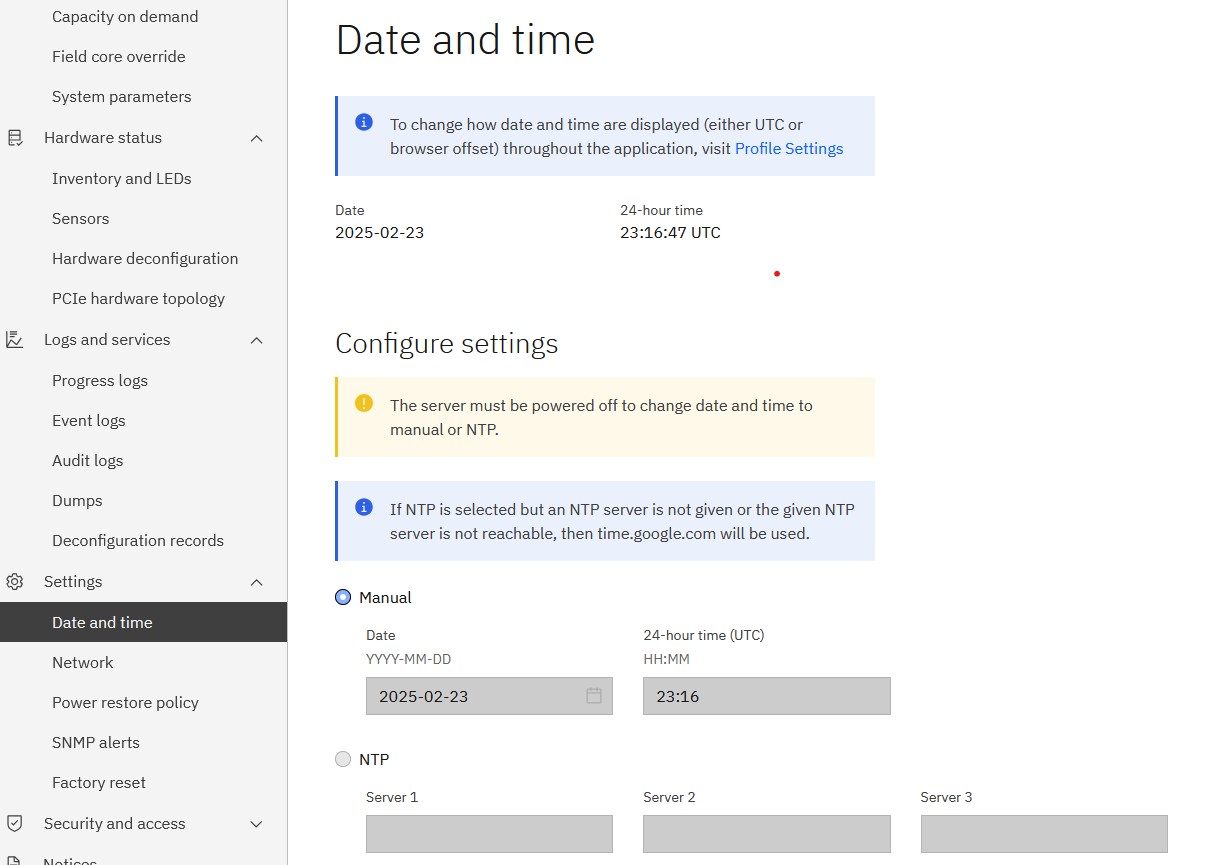Click the Settings gear icon

[x=15, y=582]
